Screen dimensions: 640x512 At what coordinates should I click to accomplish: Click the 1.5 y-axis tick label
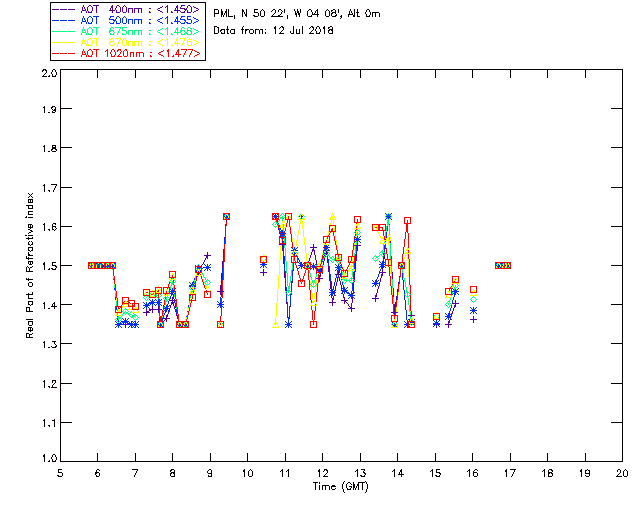click(49, 266)
